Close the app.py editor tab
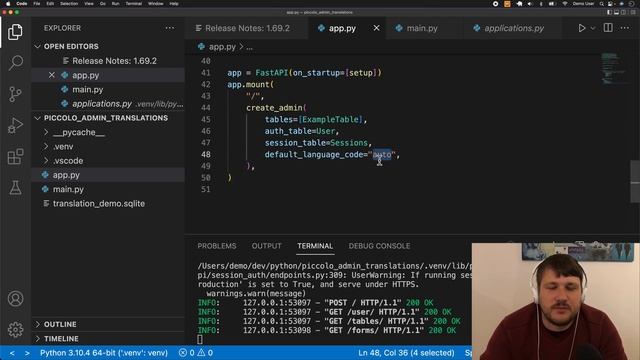640x360 pixels. (376, 28)
